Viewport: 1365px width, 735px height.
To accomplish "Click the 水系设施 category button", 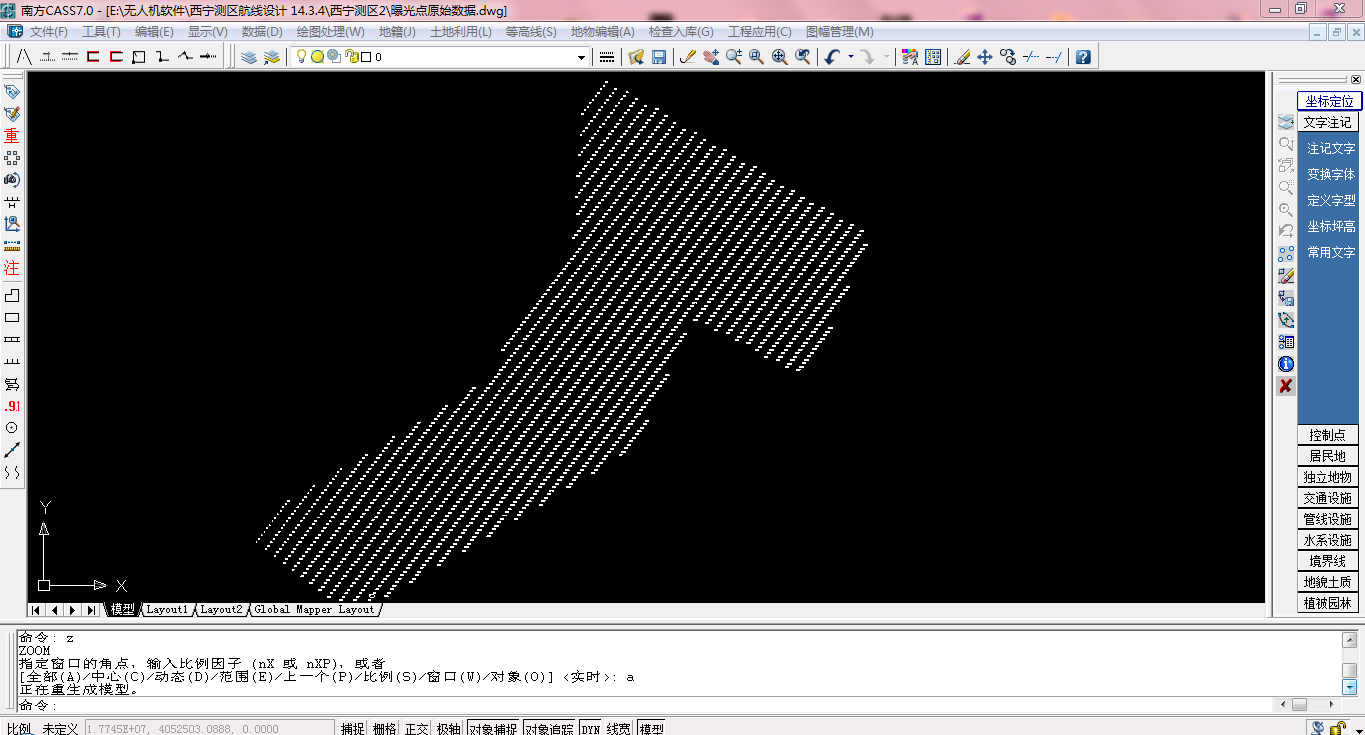I will tap(1328, 540).
